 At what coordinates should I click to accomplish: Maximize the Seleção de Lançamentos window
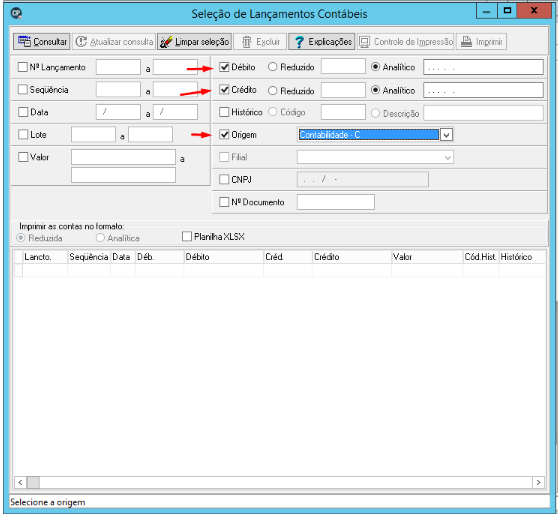pos(508,11)
